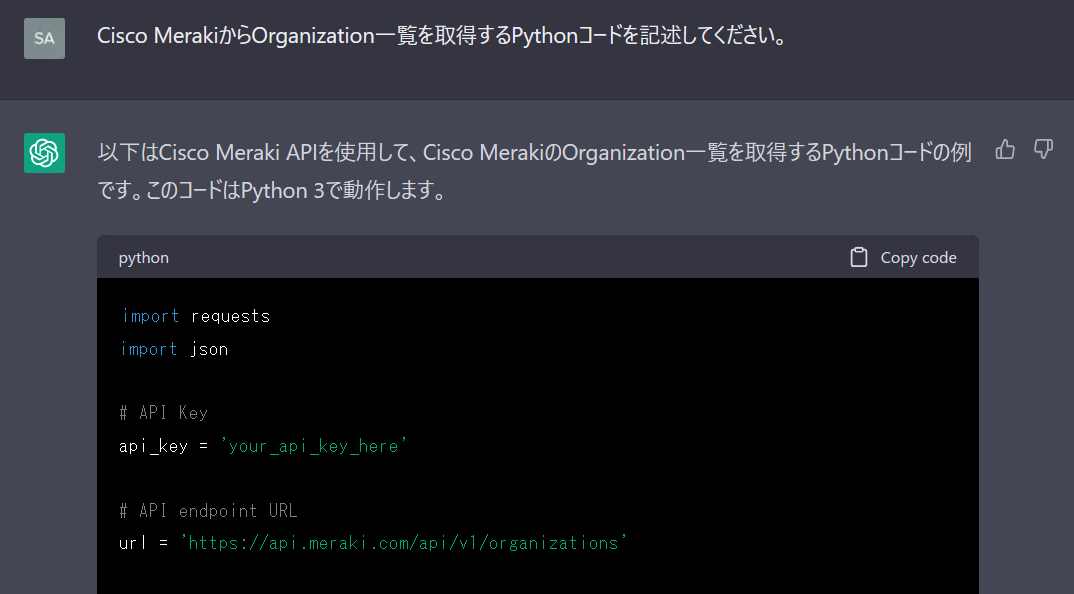Click the clipboard icon beside Copy code
The image size is (1074, 594).
tap(858, 258)
